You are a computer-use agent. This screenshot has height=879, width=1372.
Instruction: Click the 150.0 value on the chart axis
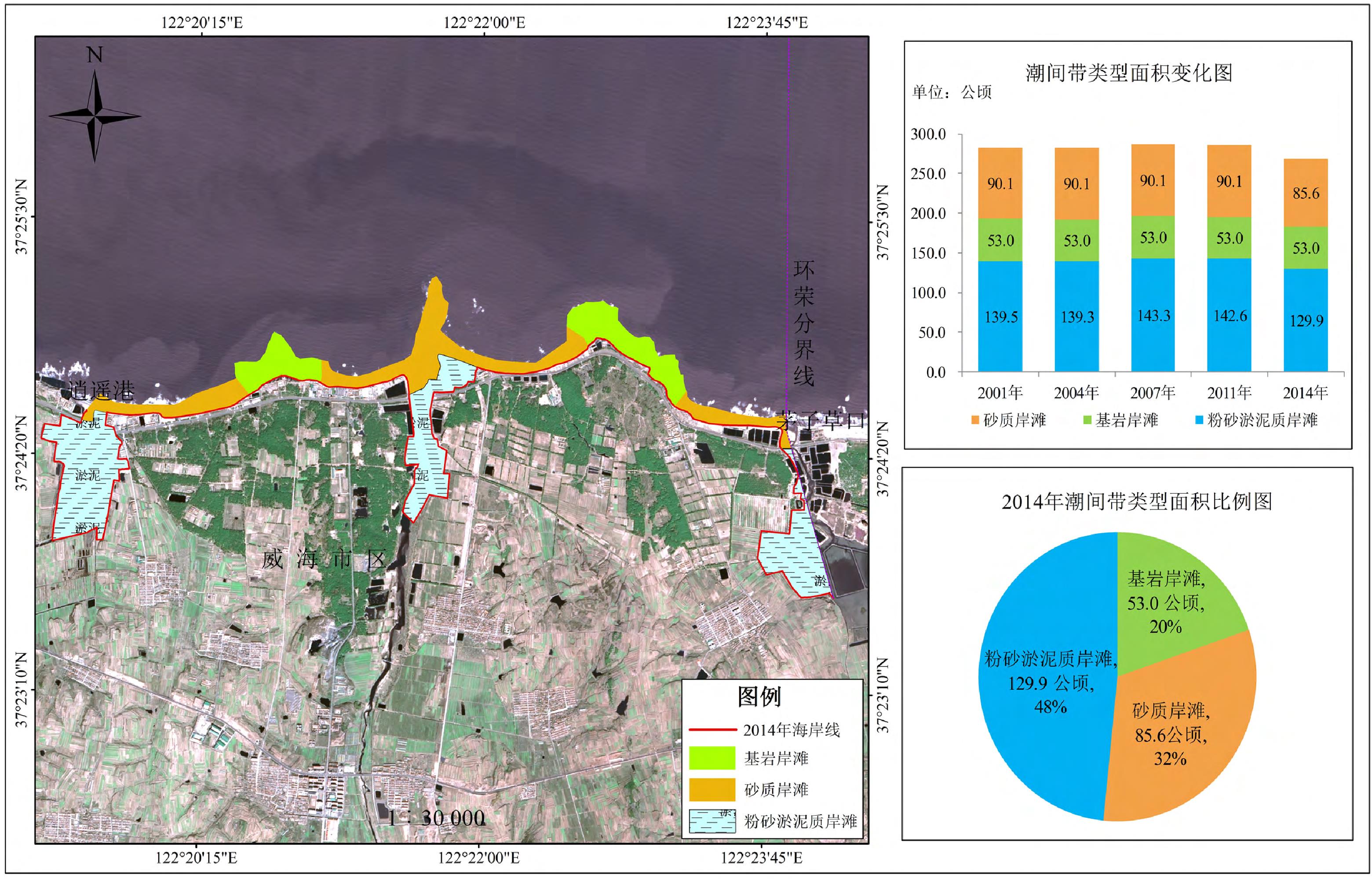coord(929,253)
